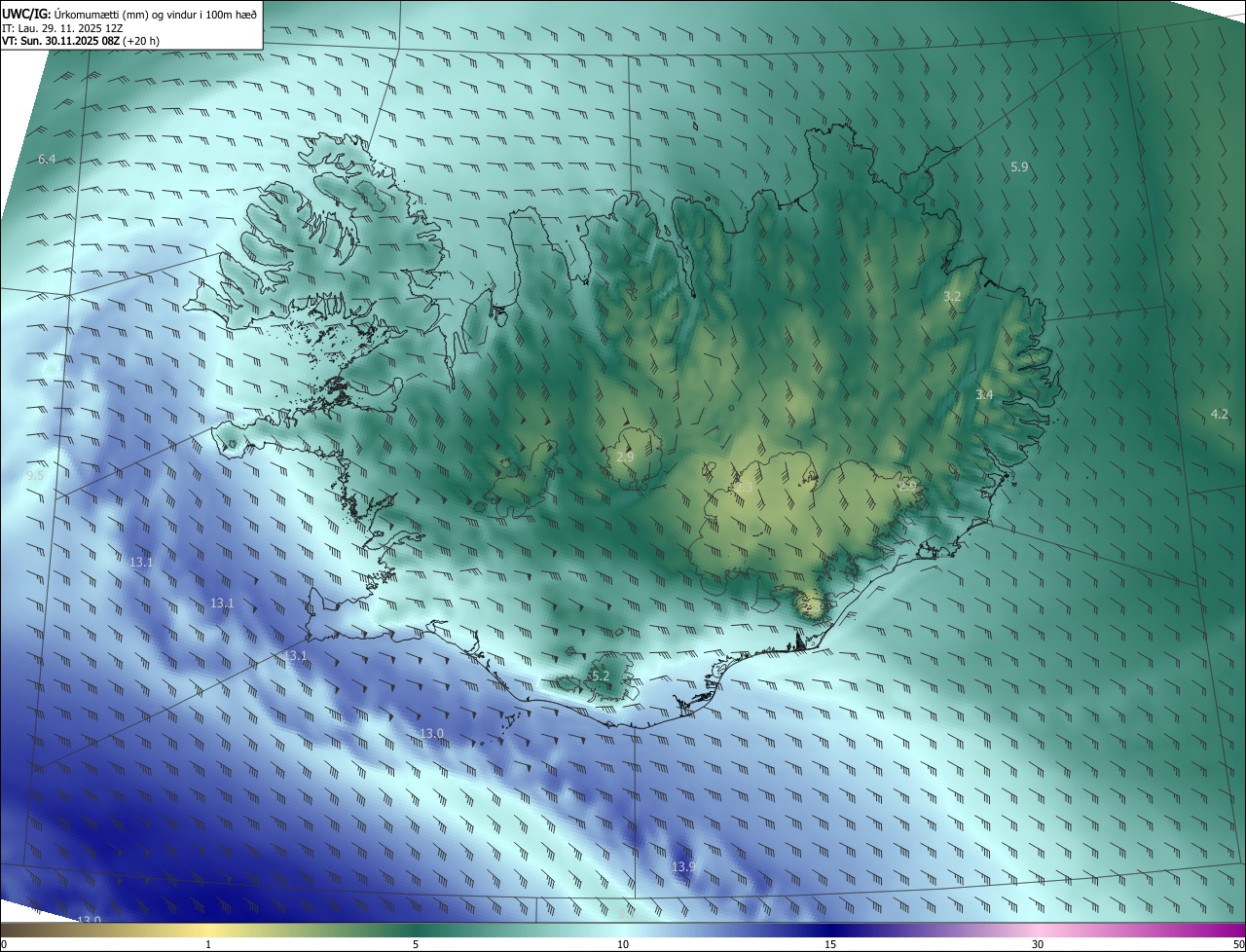
Task: Click the 4.2 value label offshore
Action: point(1219,414)
